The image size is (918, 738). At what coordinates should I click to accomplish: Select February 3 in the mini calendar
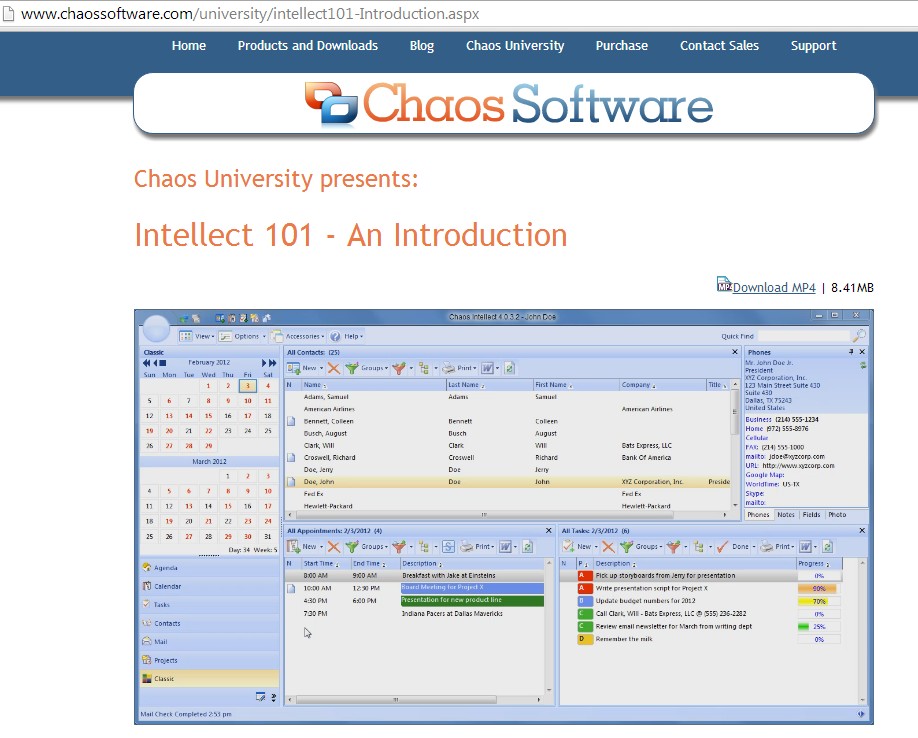(x=248, y=386)
